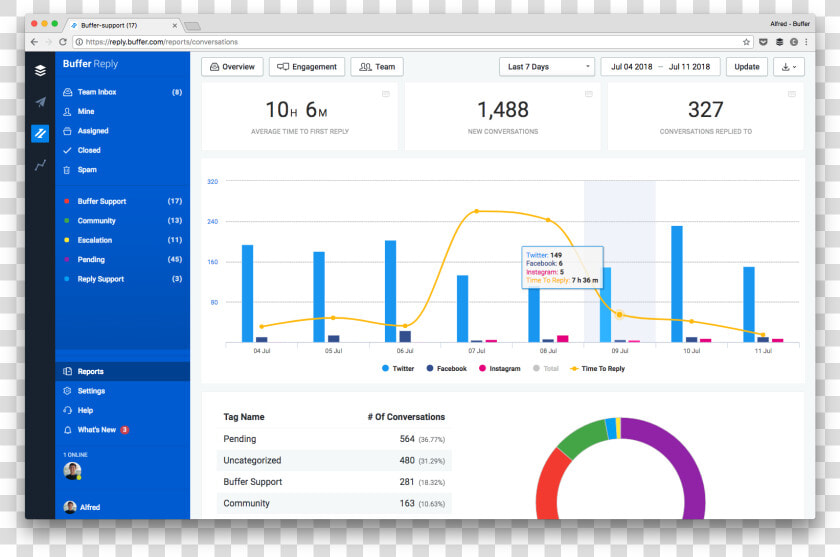Screen dimensions: 840x557
Task: Bookmark page with star icon
Action: click(x=746, y=42)
